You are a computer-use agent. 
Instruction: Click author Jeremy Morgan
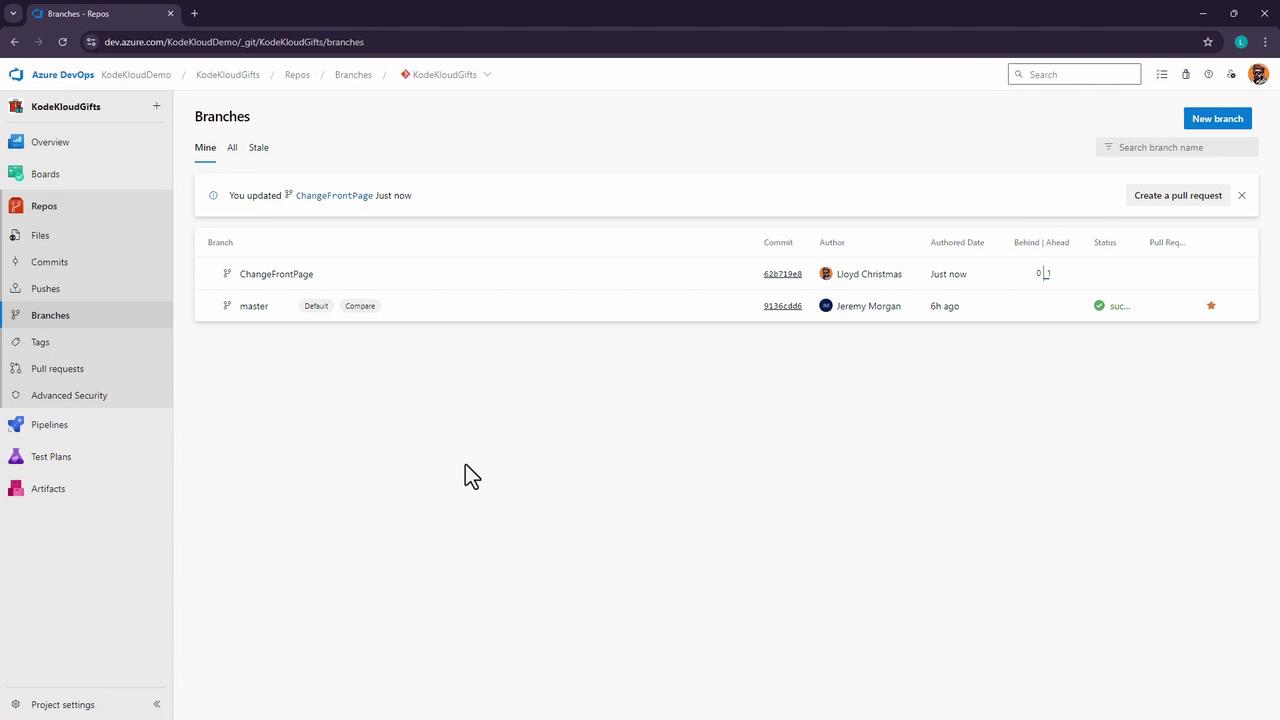point(868,306)
